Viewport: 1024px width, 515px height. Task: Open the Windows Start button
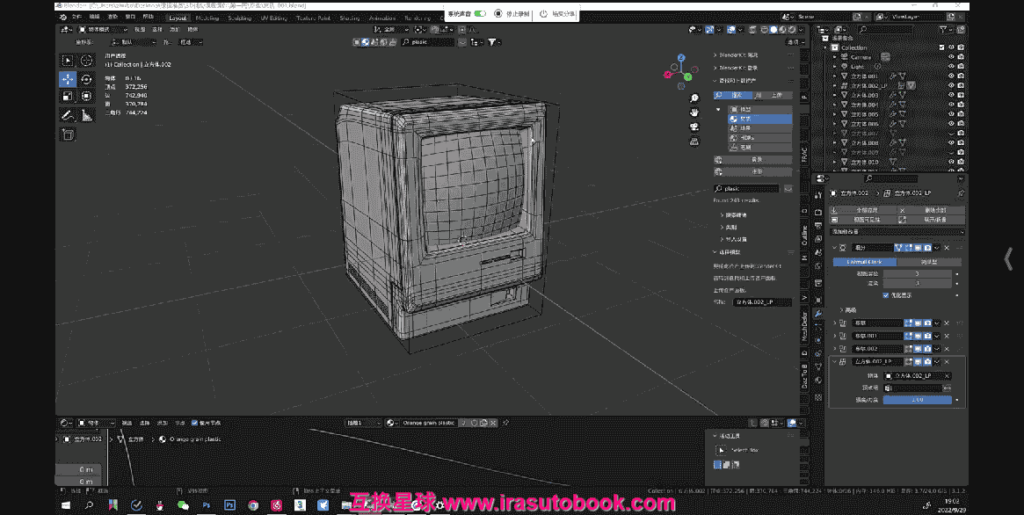65,505
